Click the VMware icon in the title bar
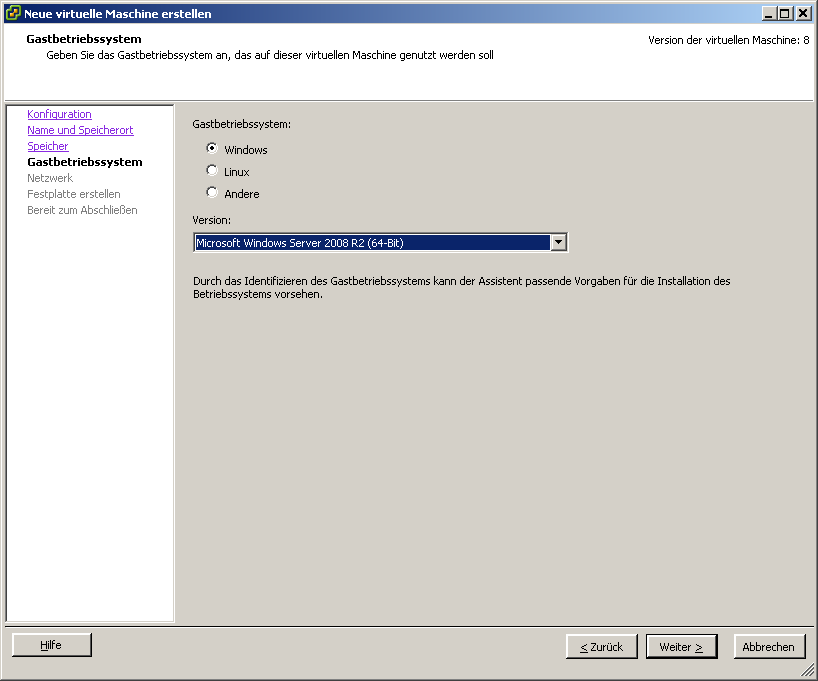Image resolution: width=818 pixels, height=681 pixels. pos(13,13)
